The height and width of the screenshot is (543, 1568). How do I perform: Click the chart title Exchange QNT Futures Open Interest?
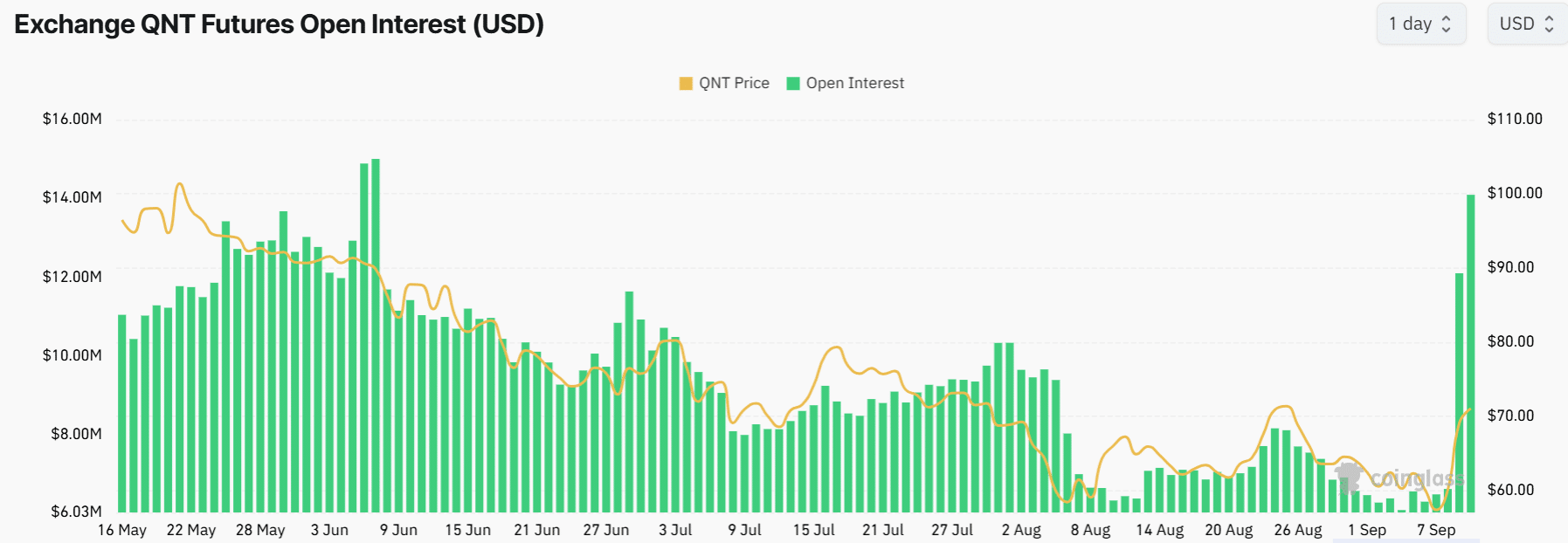280,24
